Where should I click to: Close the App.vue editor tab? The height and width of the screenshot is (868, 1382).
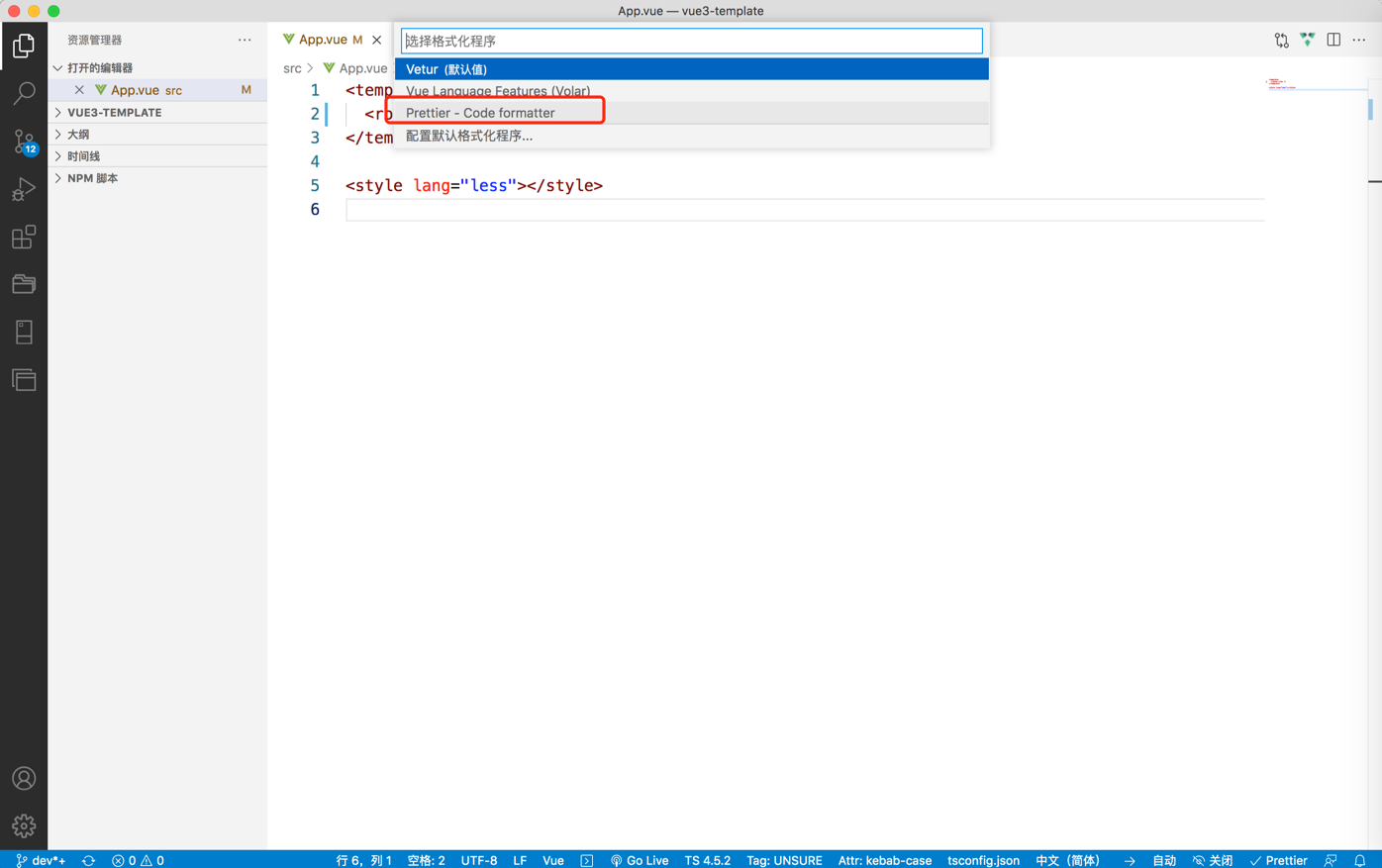377,41
